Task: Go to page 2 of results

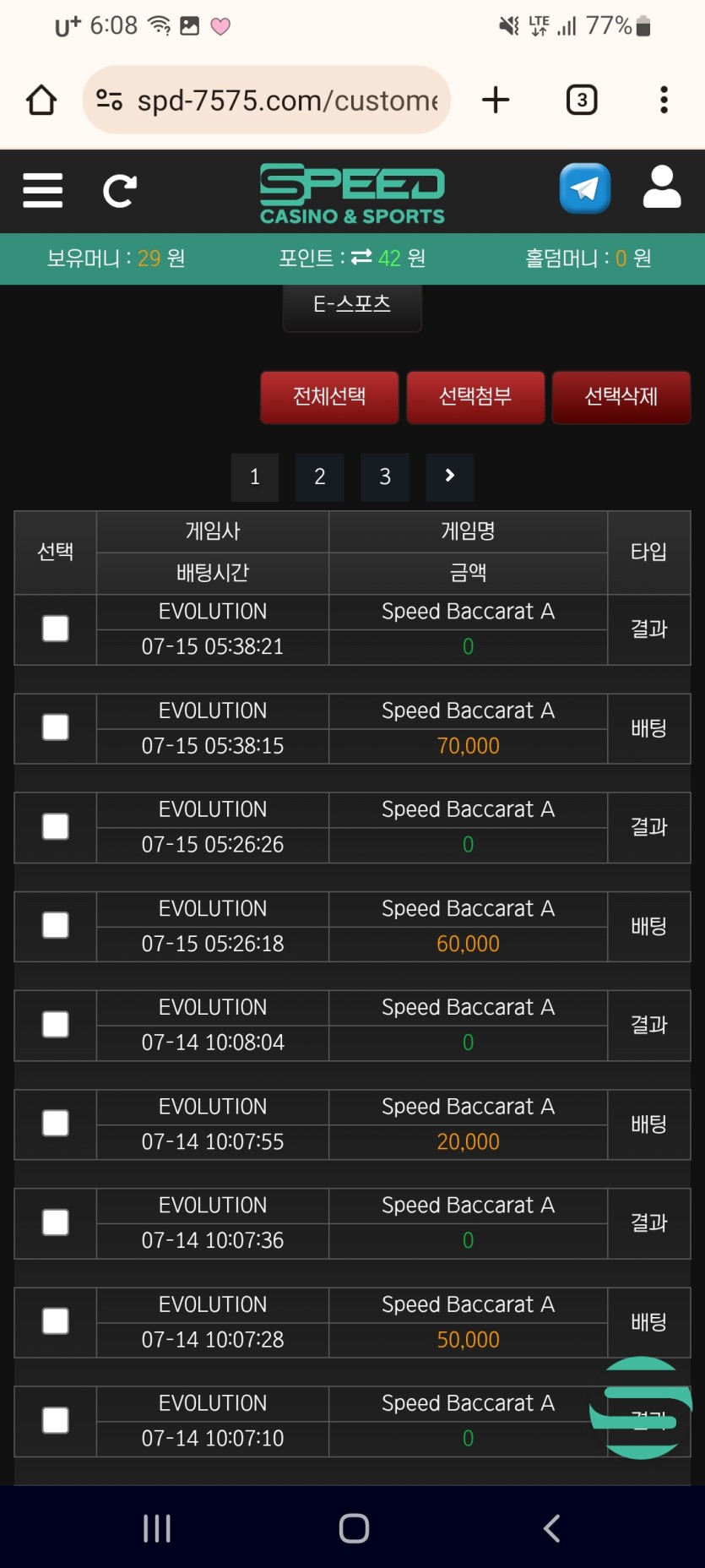Action: (320, 476)
